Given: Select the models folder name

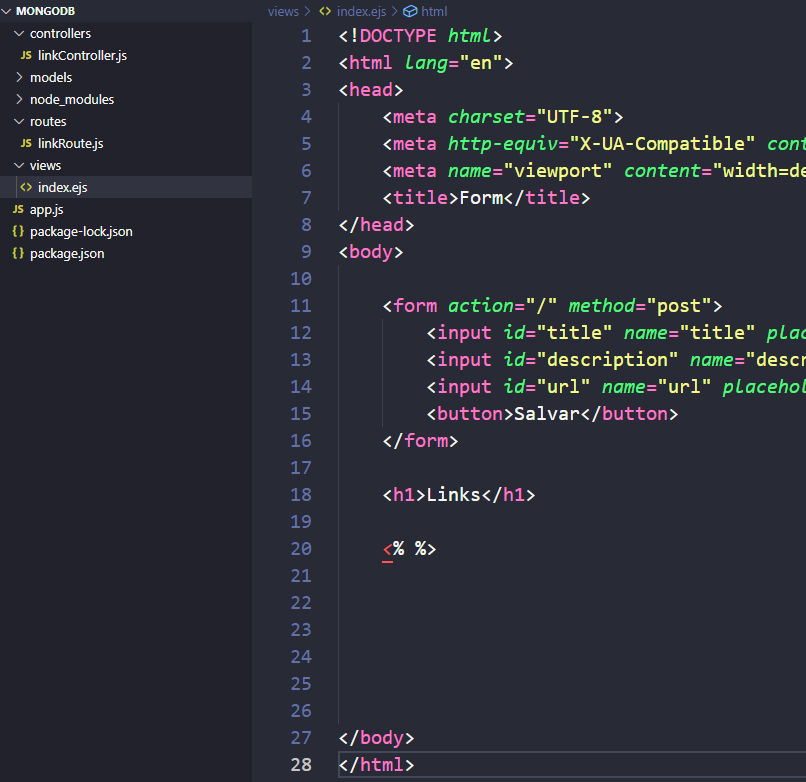Looking at the screenshot, I should click(x=51, y=78).
